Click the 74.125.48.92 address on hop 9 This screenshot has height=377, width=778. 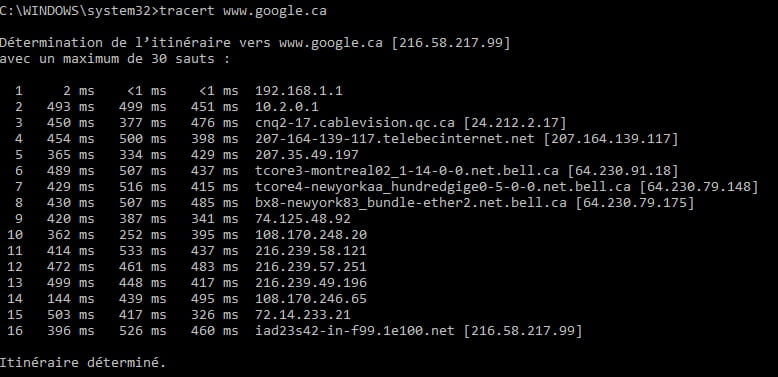[x=303, y=219]
